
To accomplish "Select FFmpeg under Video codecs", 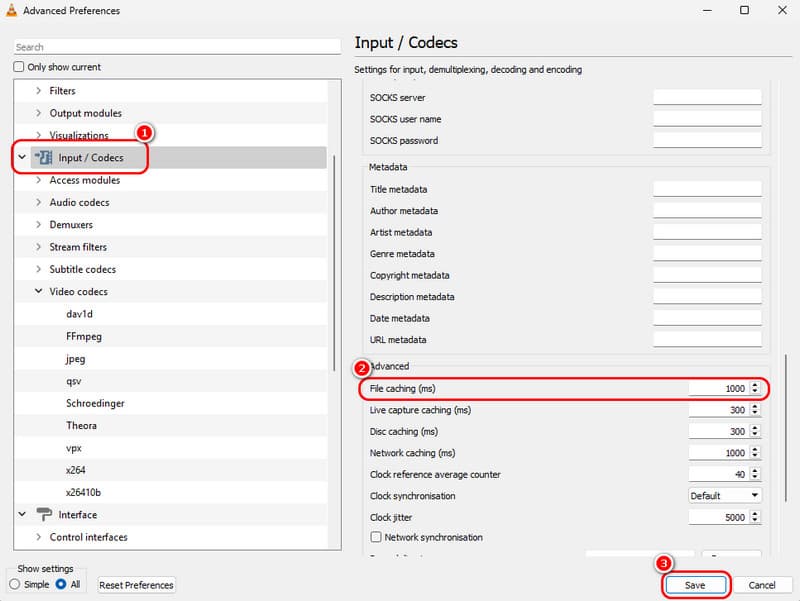I will pos(84,337).
